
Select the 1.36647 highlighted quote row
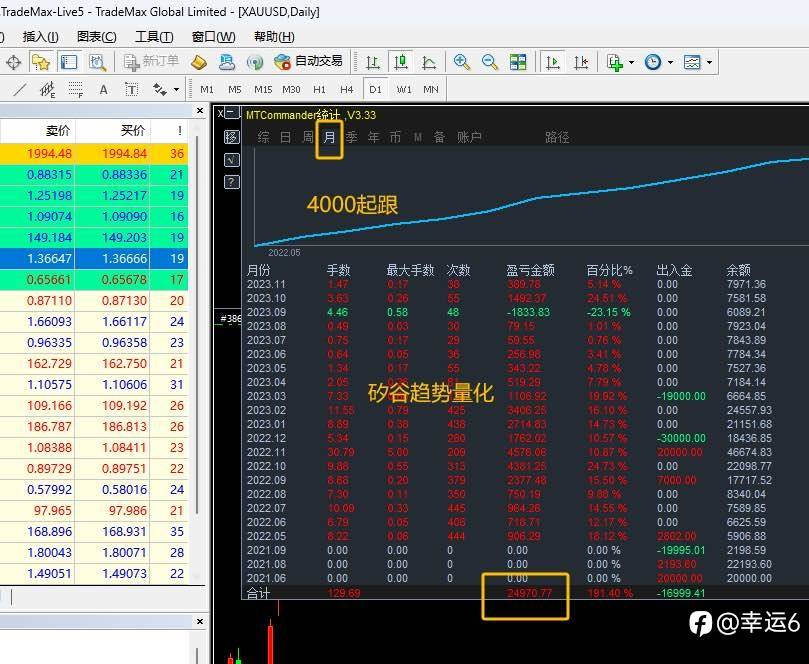pos(94,258)
